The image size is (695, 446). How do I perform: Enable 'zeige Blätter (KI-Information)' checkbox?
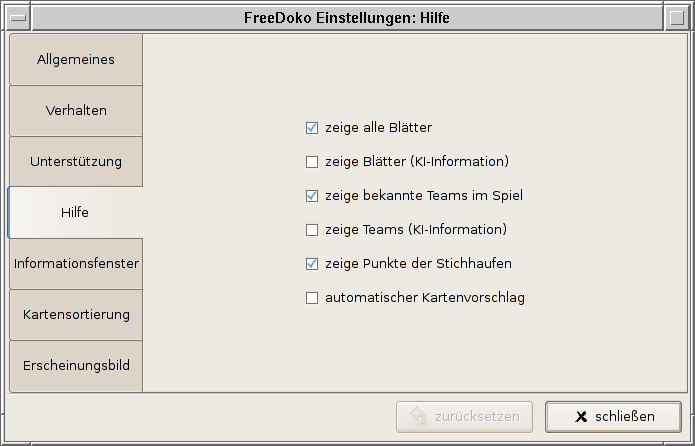(312, 162)
